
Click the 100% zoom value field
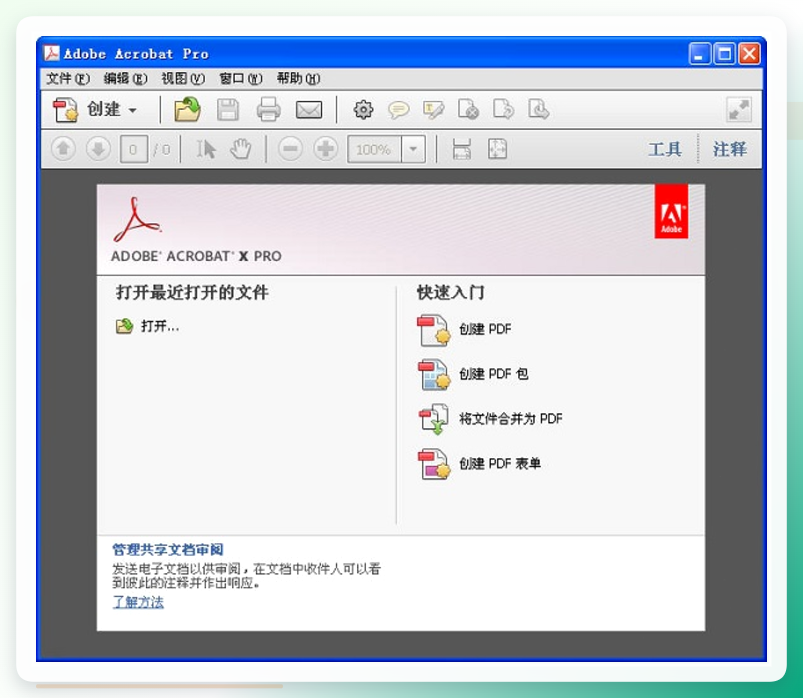(374, 150)
